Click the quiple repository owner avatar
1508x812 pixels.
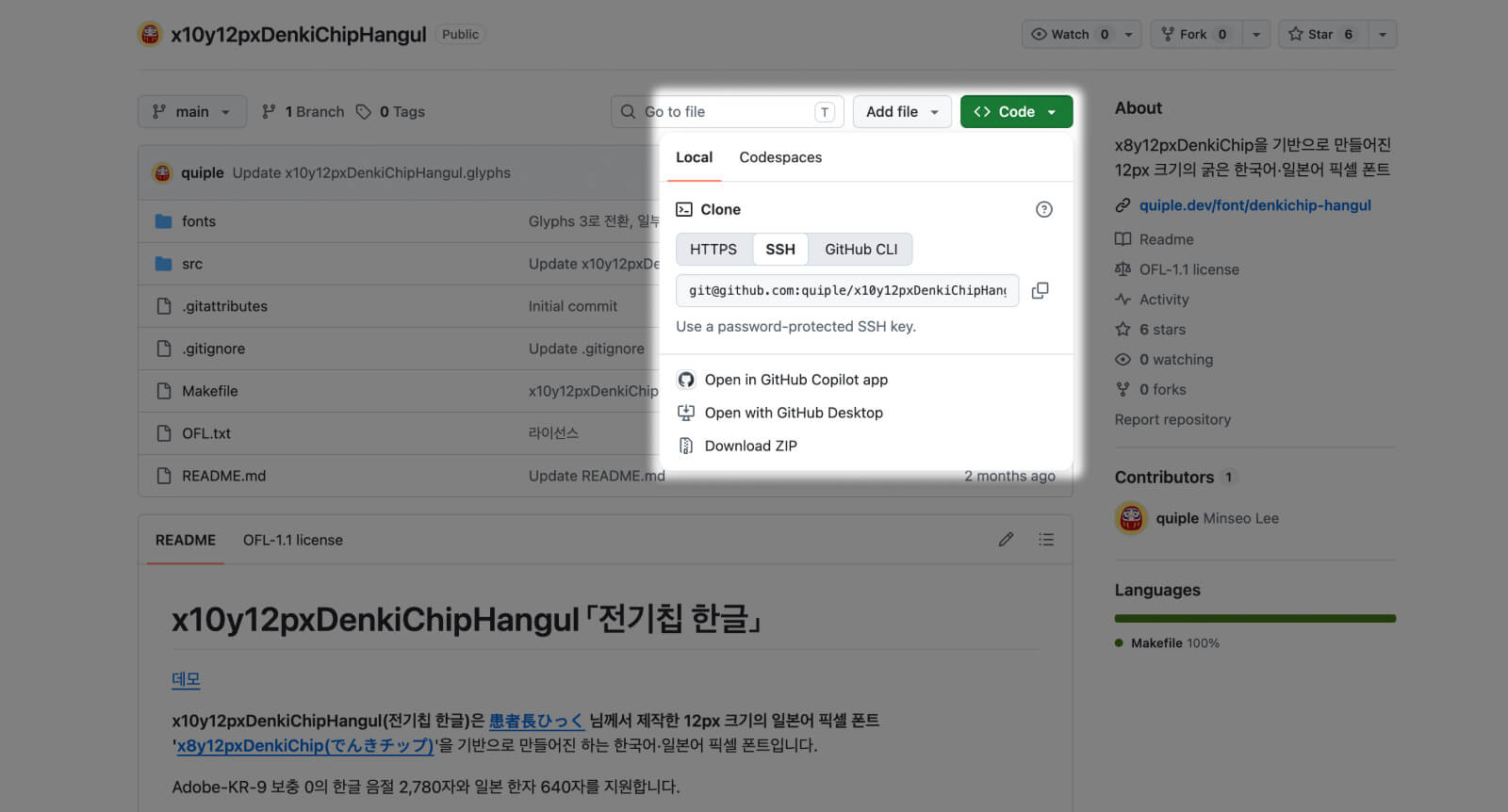point(150,34)
